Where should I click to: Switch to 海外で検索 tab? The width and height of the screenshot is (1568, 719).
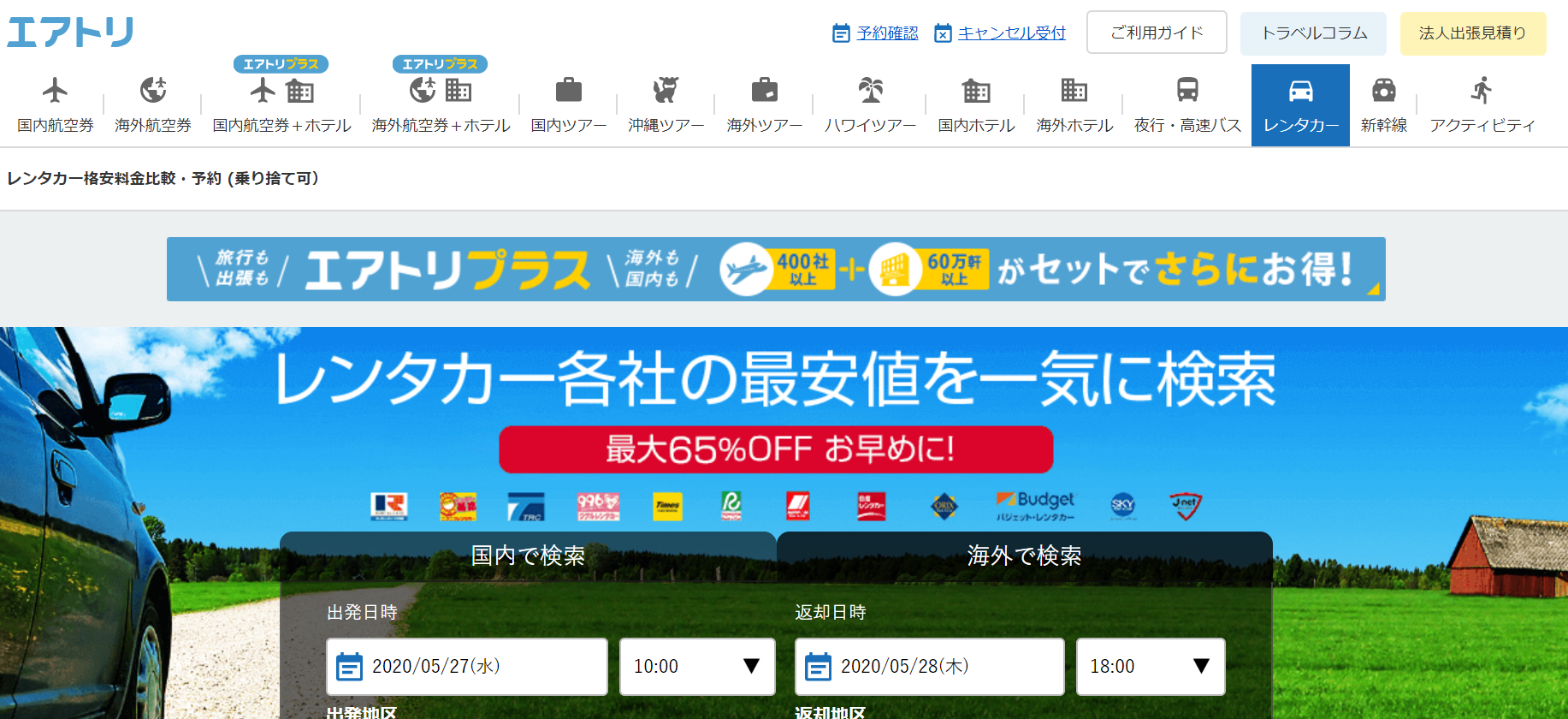(x=1024, y=556)
